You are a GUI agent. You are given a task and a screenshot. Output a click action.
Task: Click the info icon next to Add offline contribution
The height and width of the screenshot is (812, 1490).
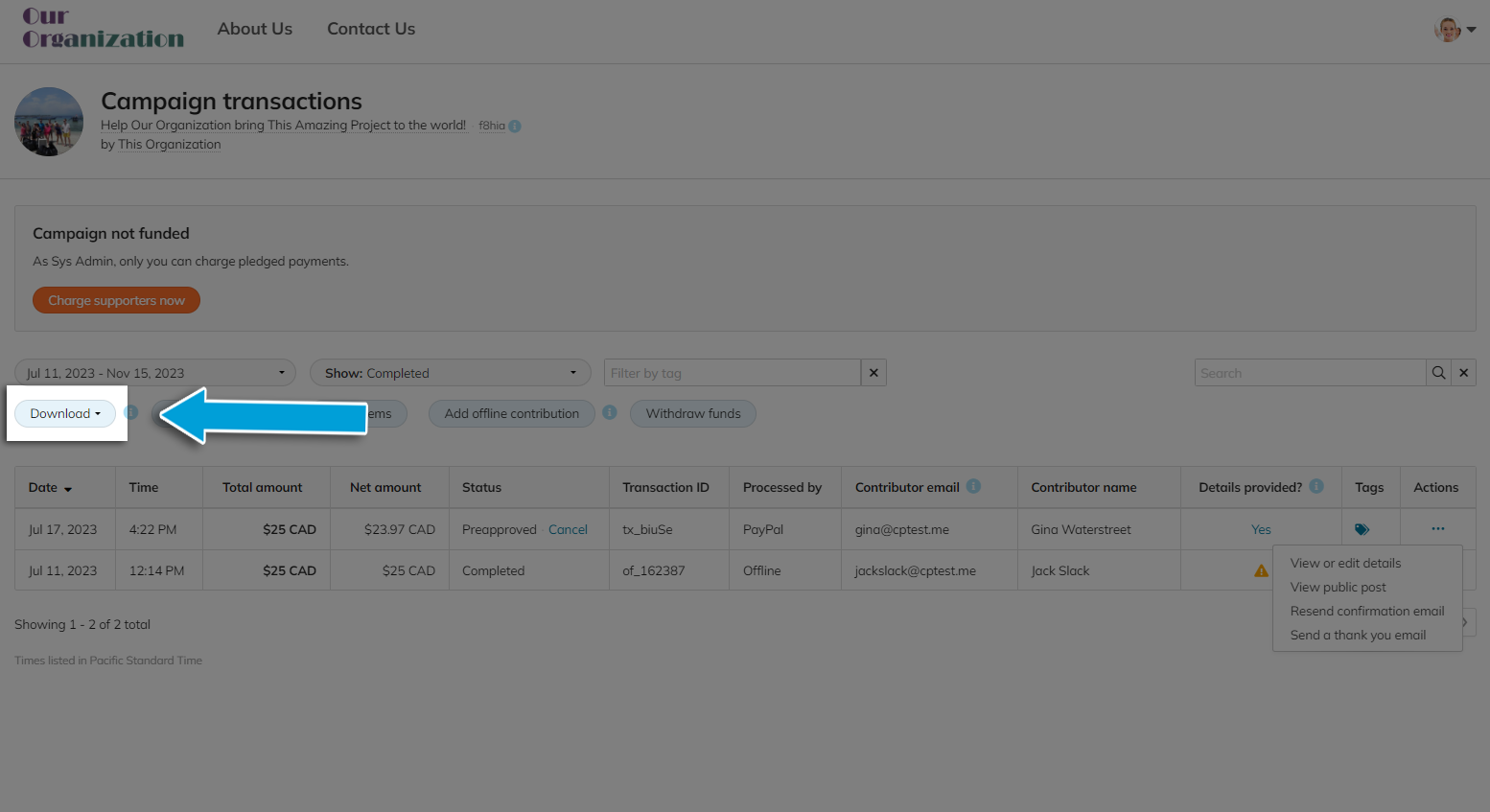610,413
